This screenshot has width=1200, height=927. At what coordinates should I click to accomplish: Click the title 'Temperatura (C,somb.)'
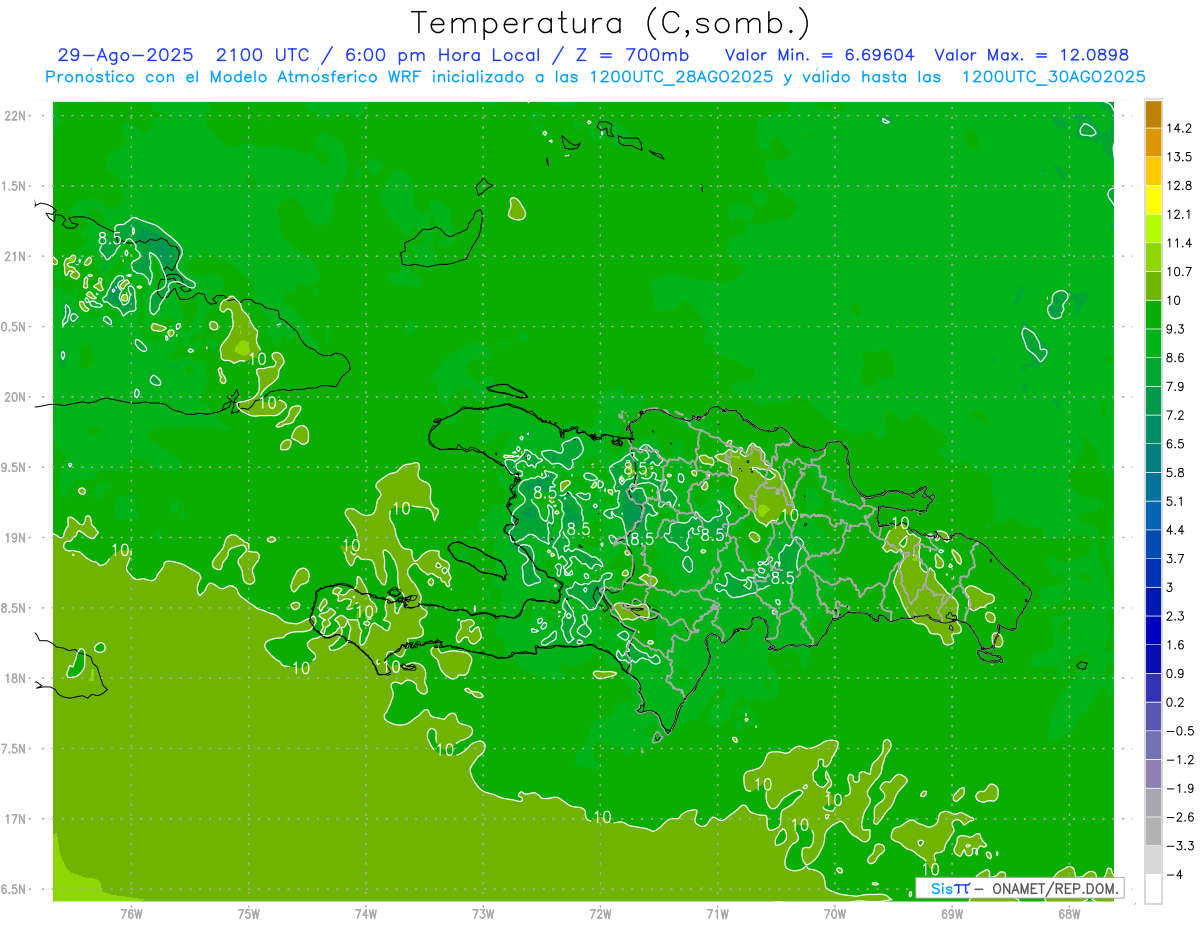pos(610,23)
